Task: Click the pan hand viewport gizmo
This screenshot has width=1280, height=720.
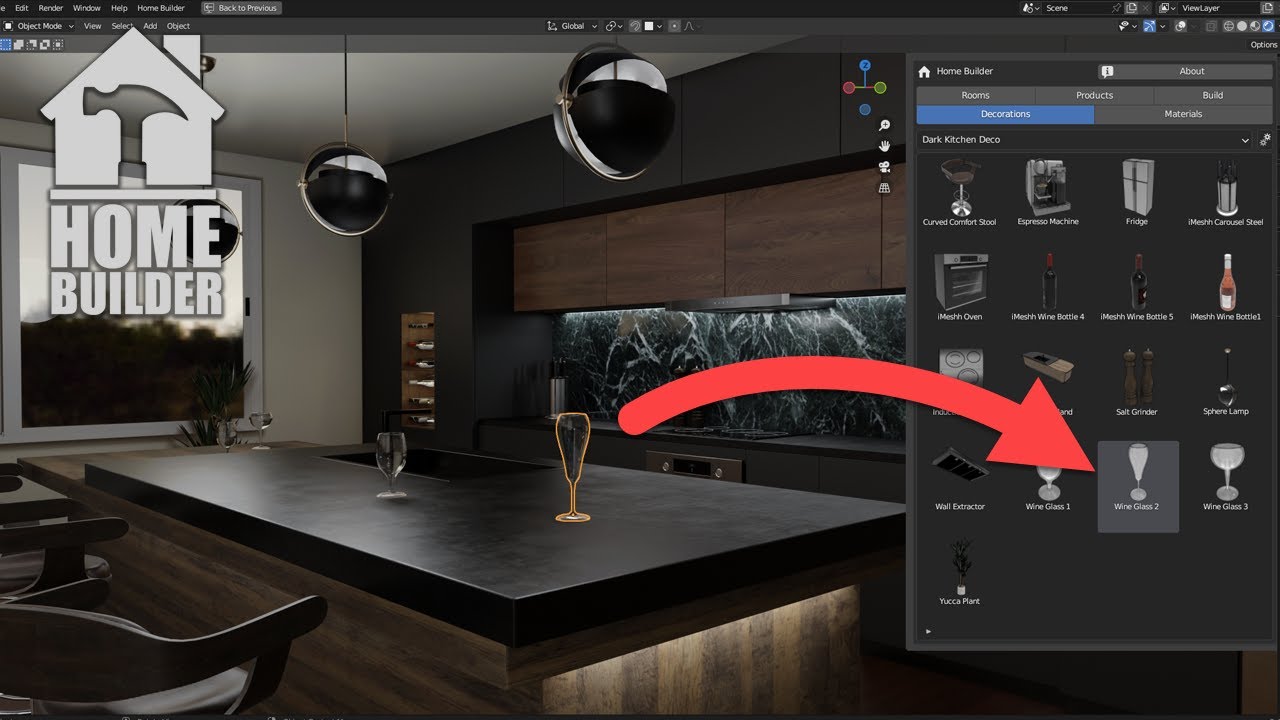Action: (884, 146)
